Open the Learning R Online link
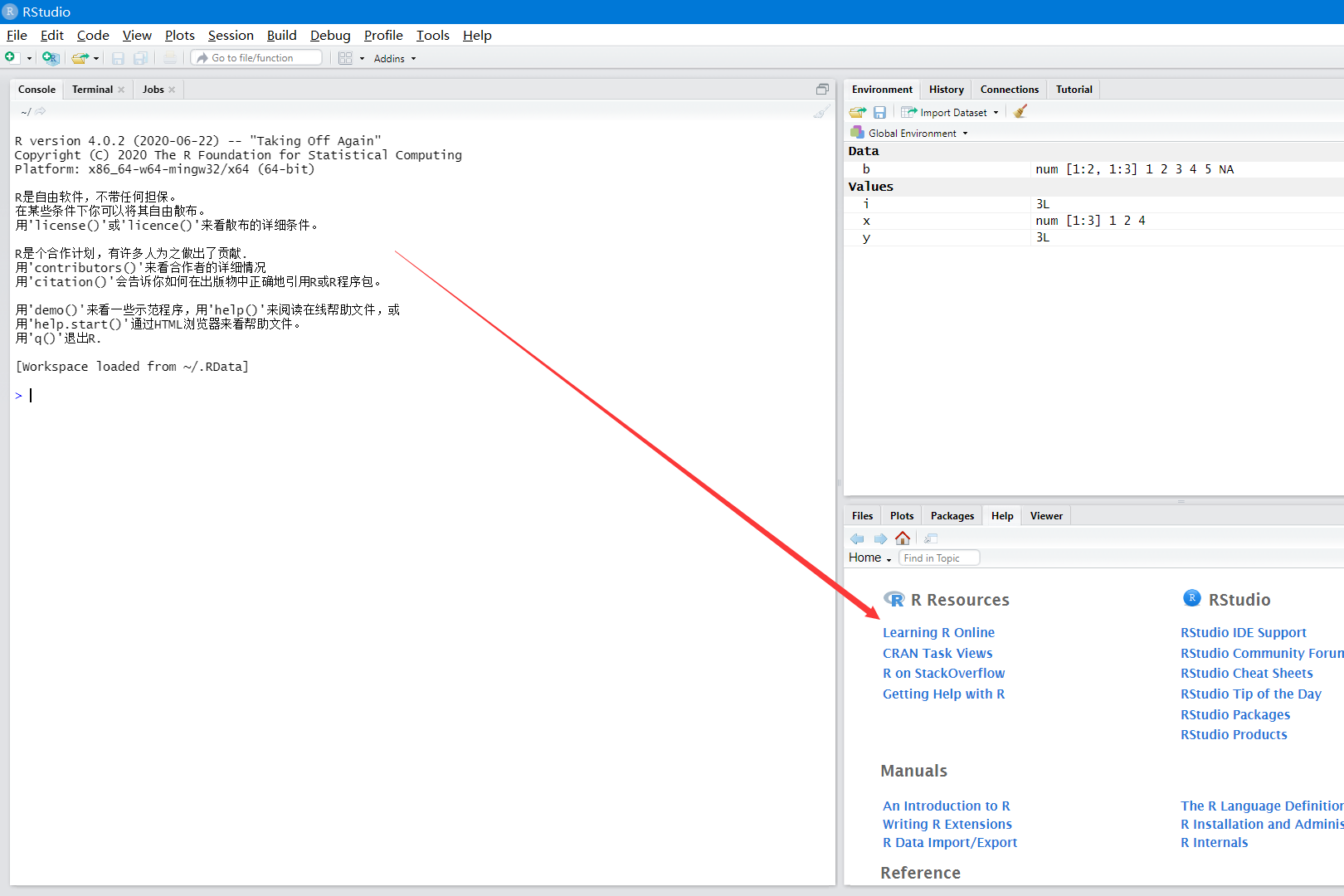The height and width of the screenshot is (896, 1344). point(938,632)
